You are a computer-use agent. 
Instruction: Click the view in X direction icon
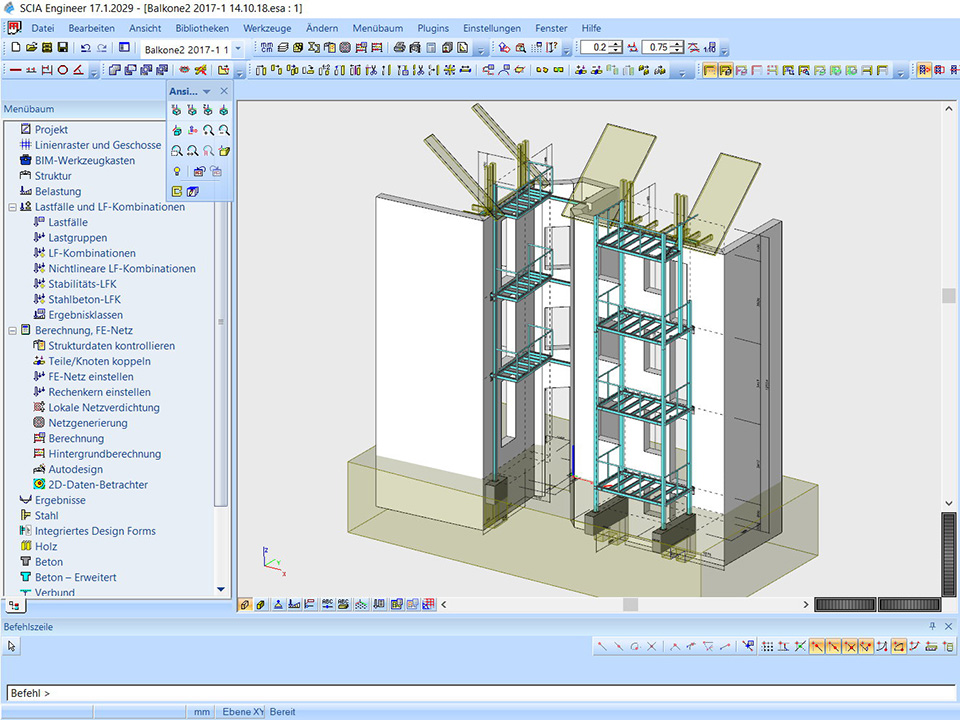click(x=177, y=110)
